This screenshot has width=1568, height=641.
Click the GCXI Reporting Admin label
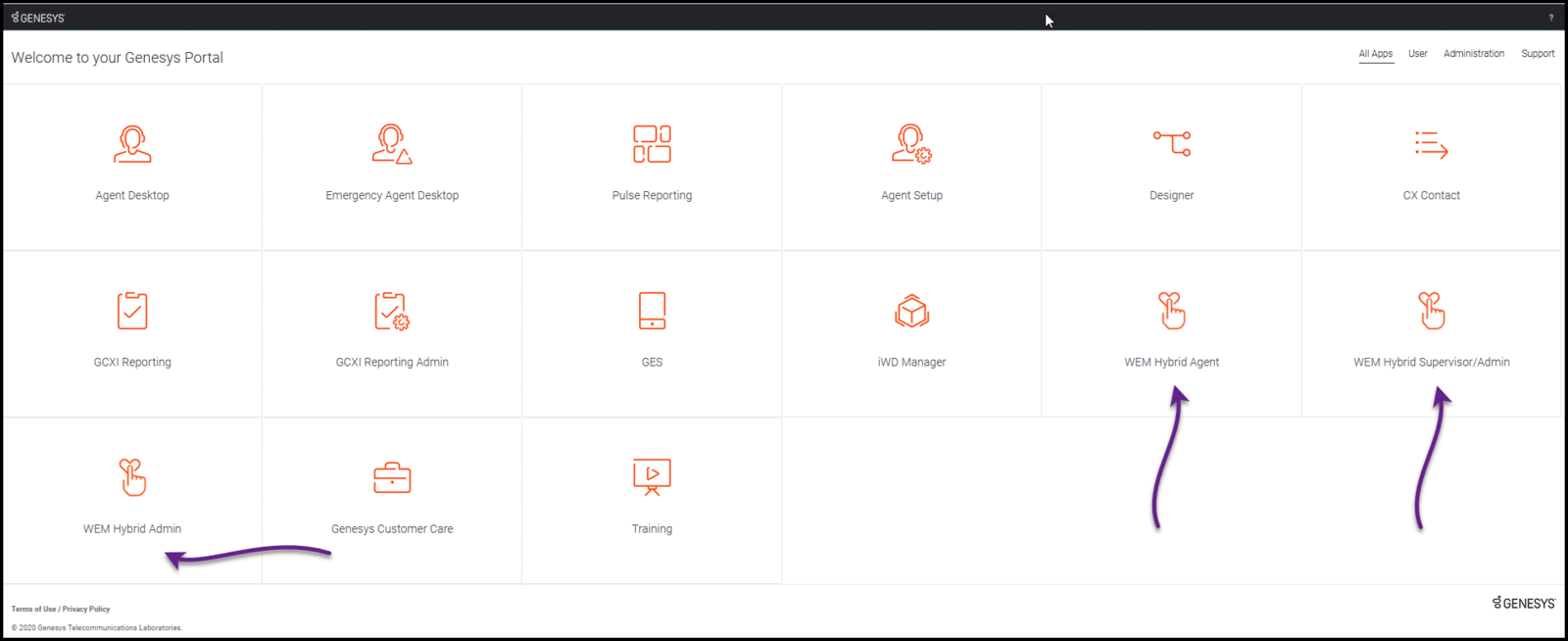tap(392, 362)
